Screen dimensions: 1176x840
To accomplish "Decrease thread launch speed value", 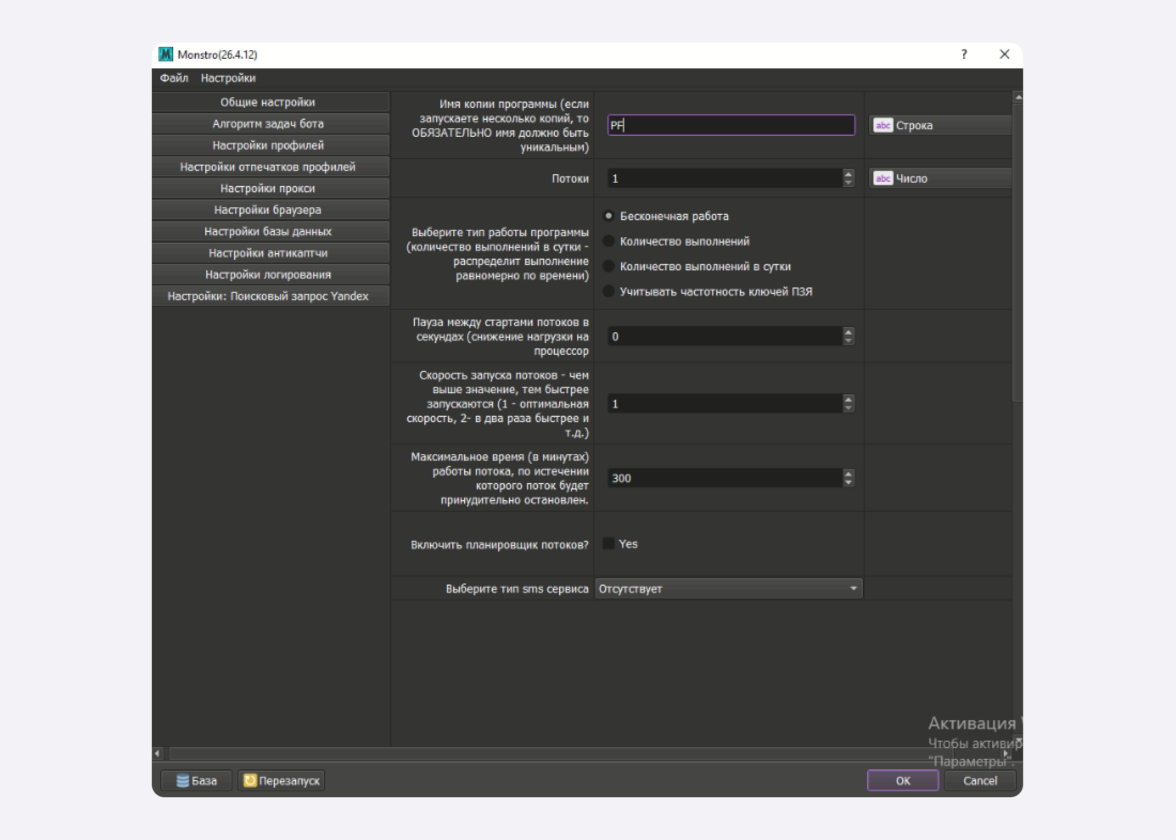I will tap(848, 409).
